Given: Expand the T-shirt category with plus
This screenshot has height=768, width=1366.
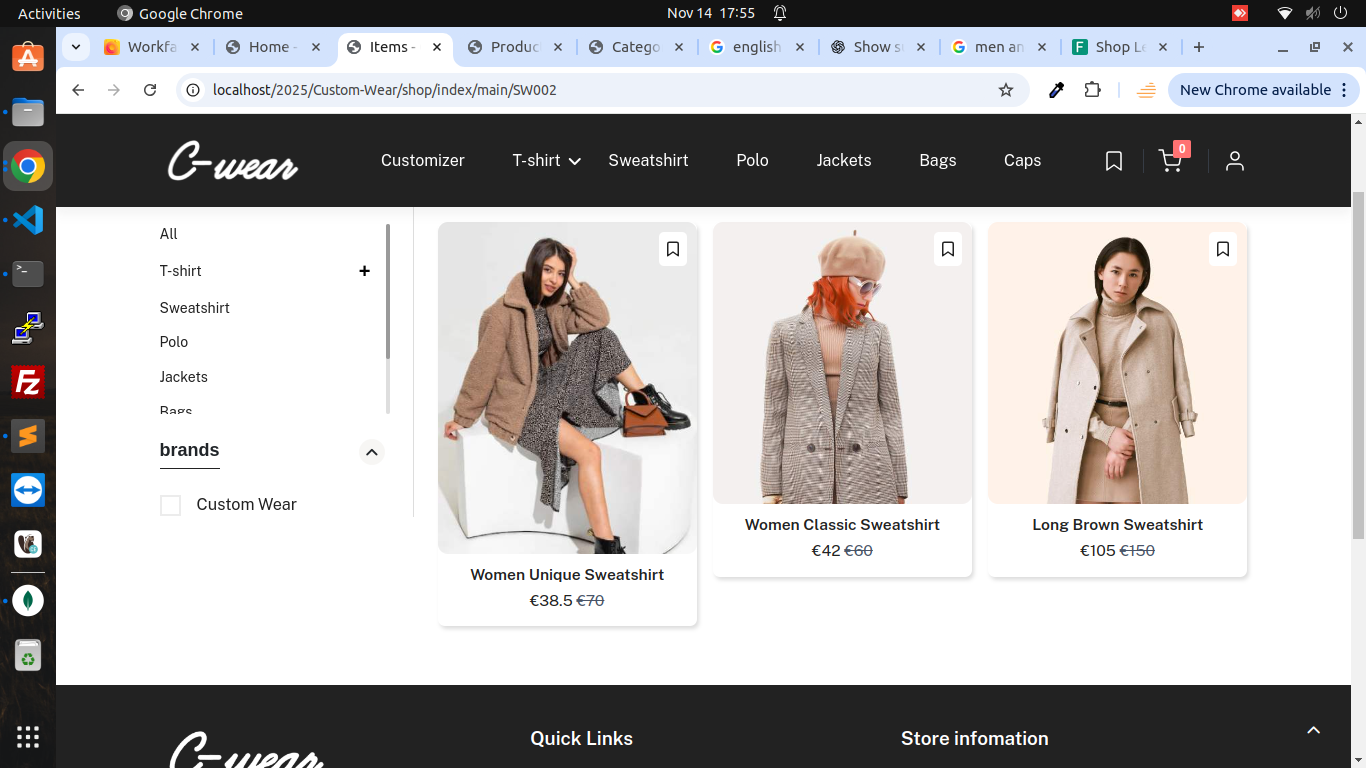Looking at the screenshot, I should [364, 271].
